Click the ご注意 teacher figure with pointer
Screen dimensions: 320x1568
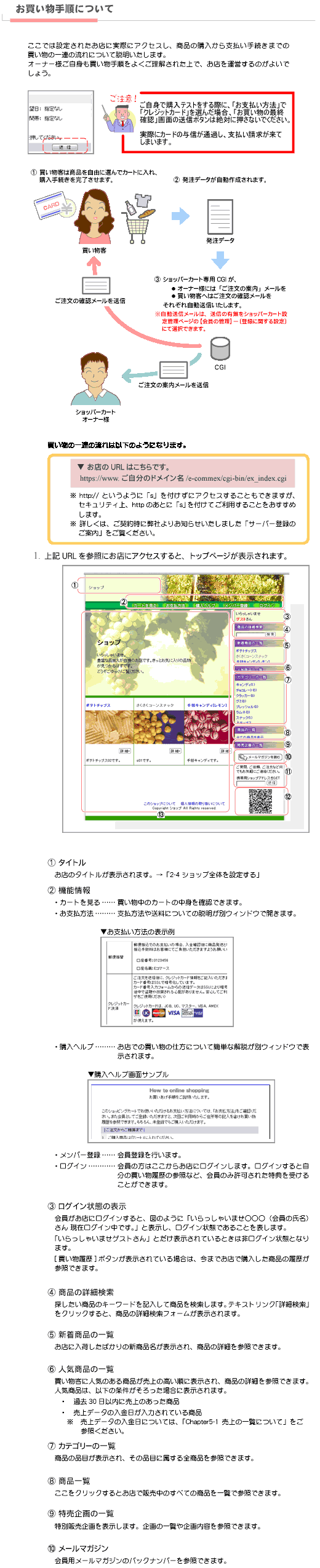(x=119, y=117)
